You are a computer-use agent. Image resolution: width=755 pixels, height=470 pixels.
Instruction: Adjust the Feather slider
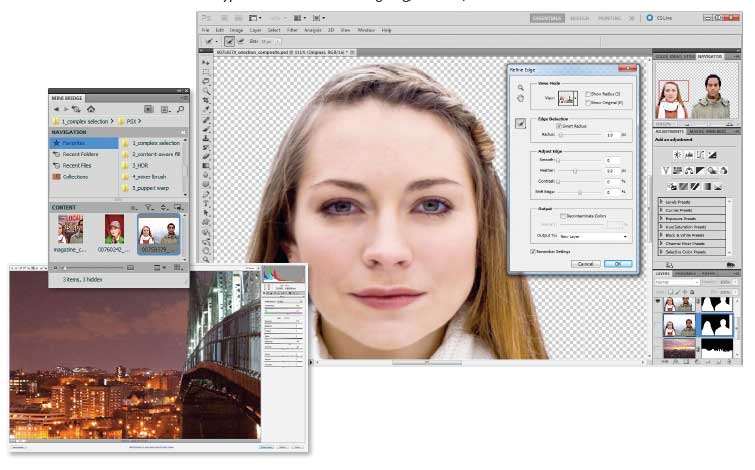[x=574, y=172]
